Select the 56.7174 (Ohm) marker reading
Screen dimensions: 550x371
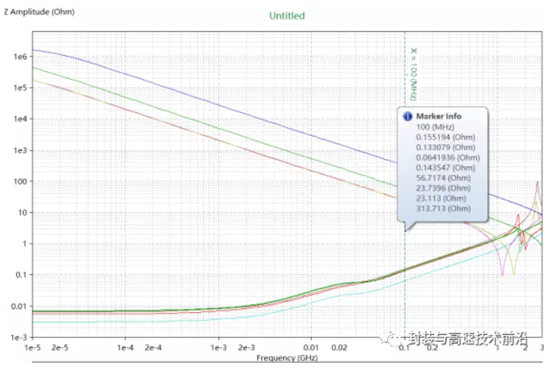pos(443,178)
